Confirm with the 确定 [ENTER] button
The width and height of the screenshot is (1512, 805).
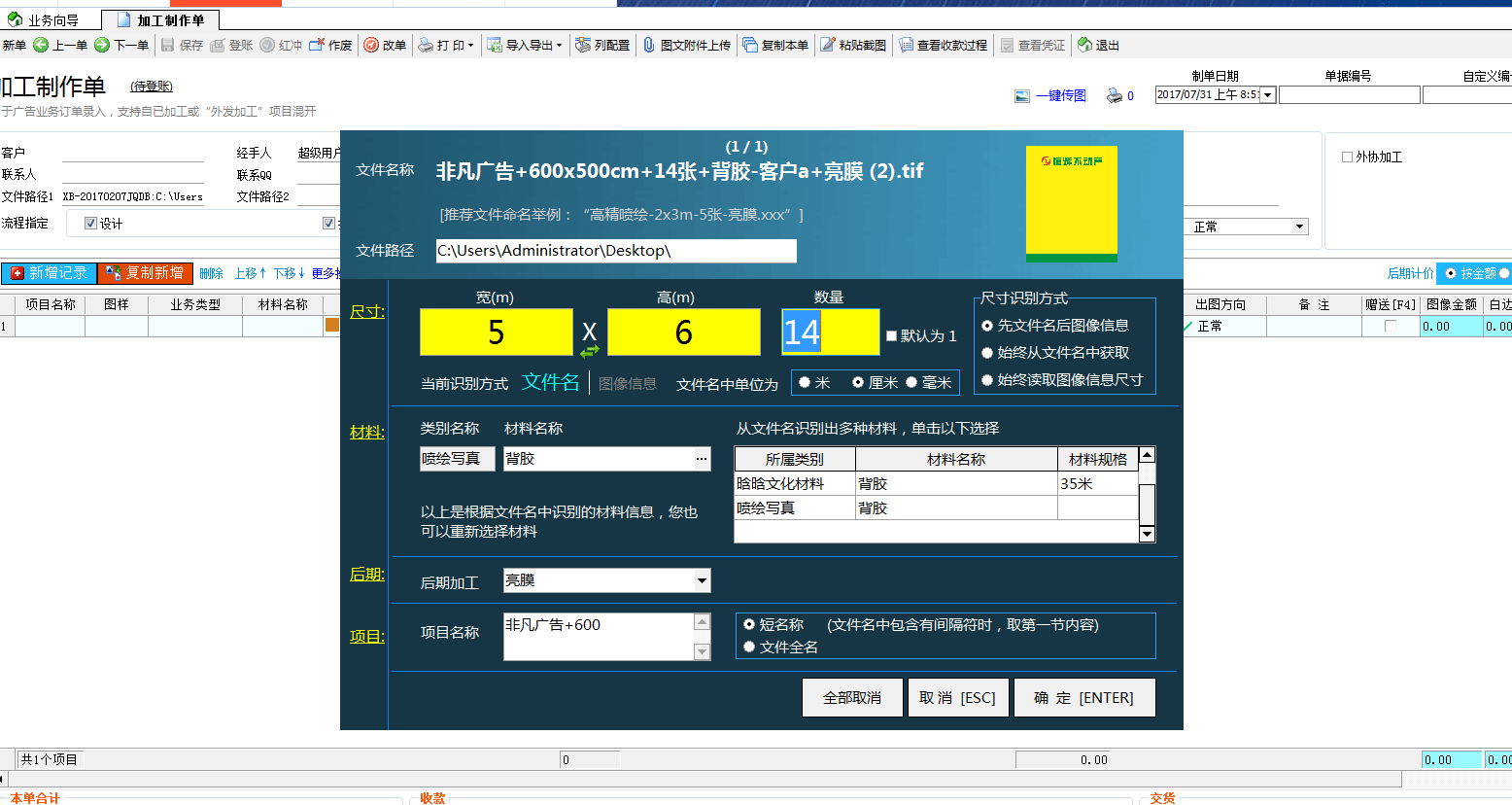coord(1083,697)
